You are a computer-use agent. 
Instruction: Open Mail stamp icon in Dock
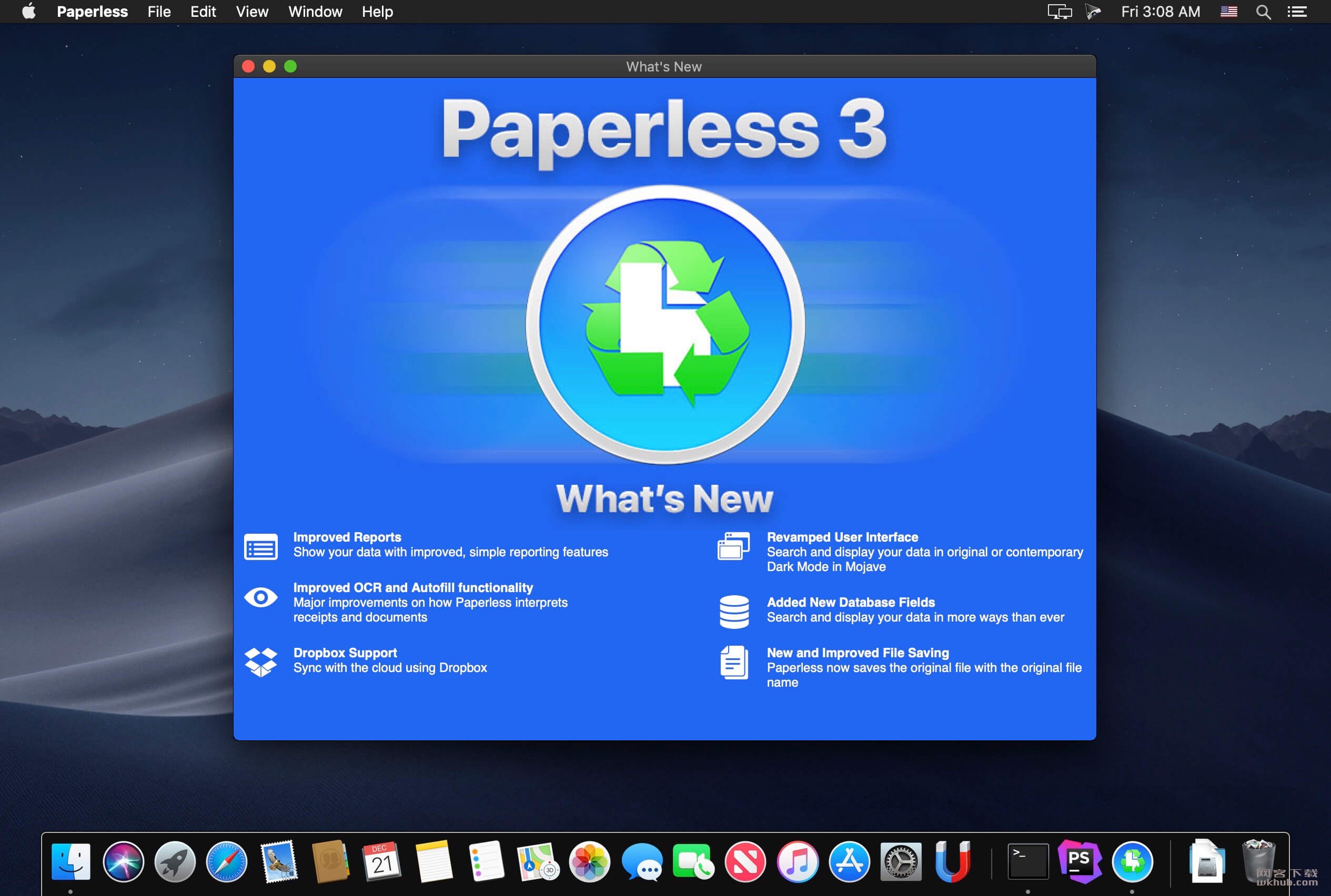pyautogui.click(x=279, y=861)
